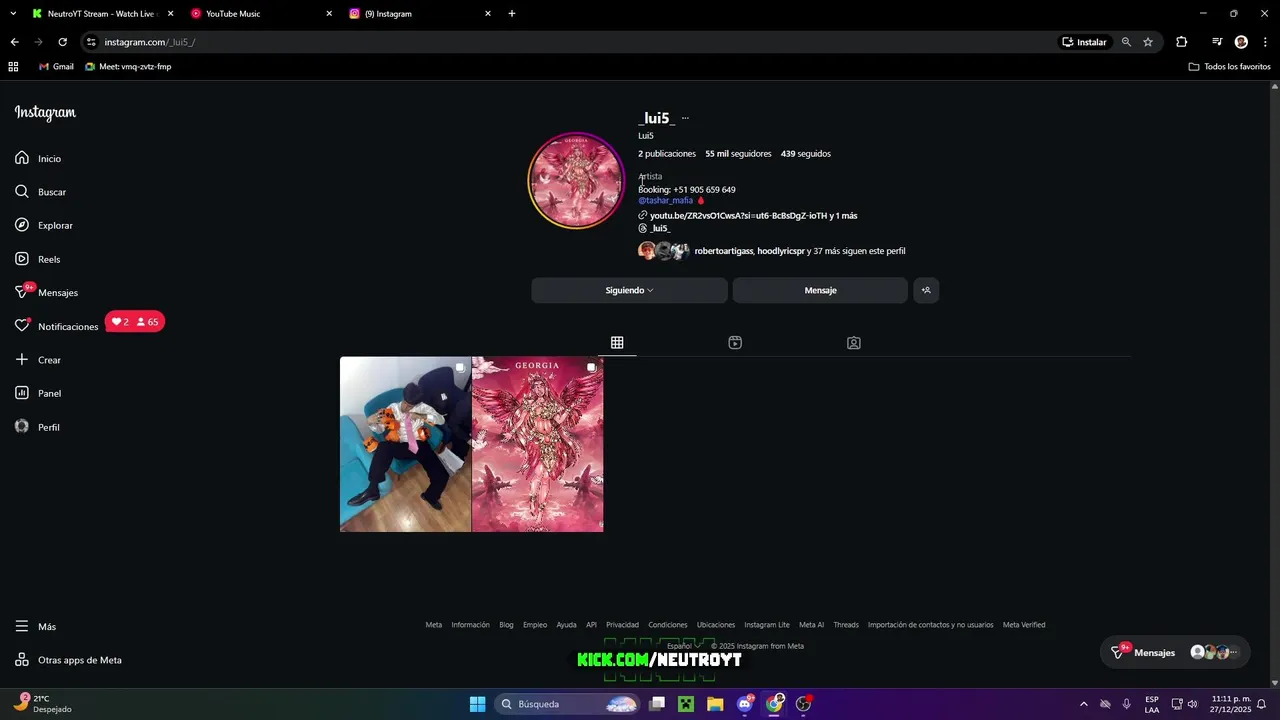Open Todos los favoritos folder

[x=1229, y=67]
